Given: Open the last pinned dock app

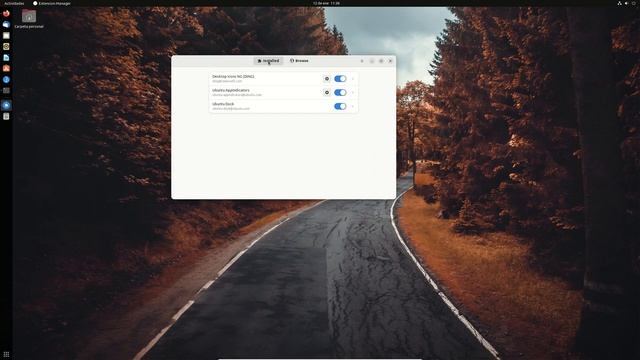Looking at the screenshot, I should 6,116.
